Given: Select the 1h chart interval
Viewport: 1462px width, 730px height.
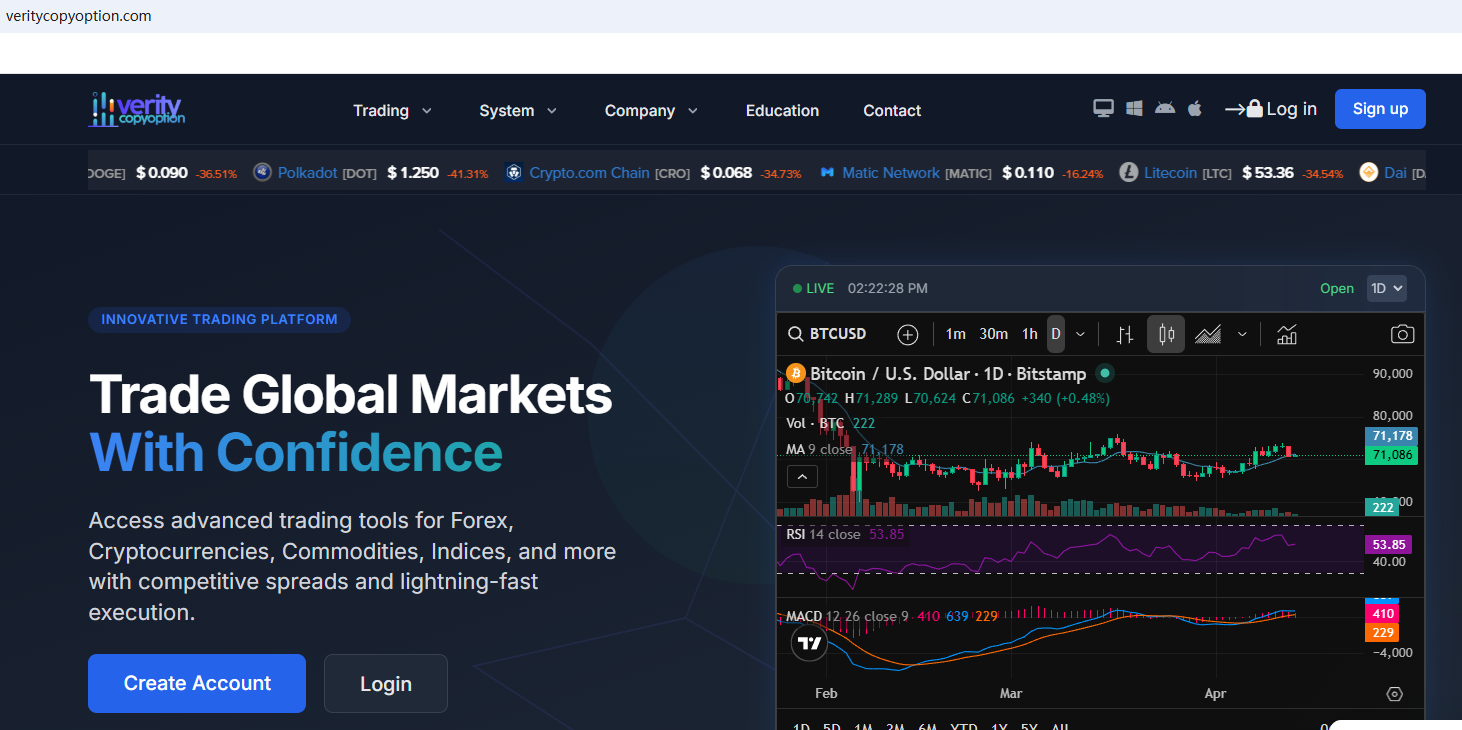Looking at the screenshot, I should 1030,334.
